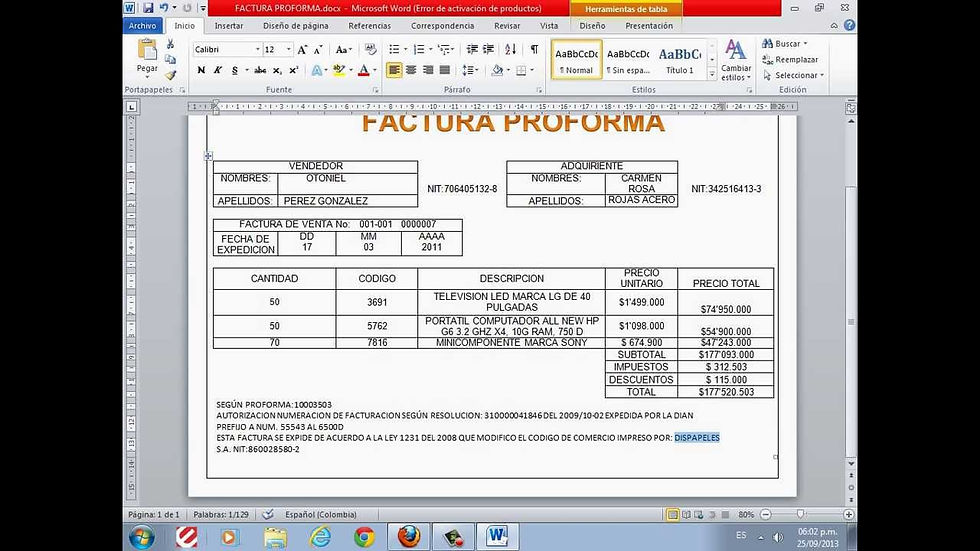The width and height of the screenshot is (980, 551).
Task: Toggle Underline (S) formatting
Action: pos(234,71)
